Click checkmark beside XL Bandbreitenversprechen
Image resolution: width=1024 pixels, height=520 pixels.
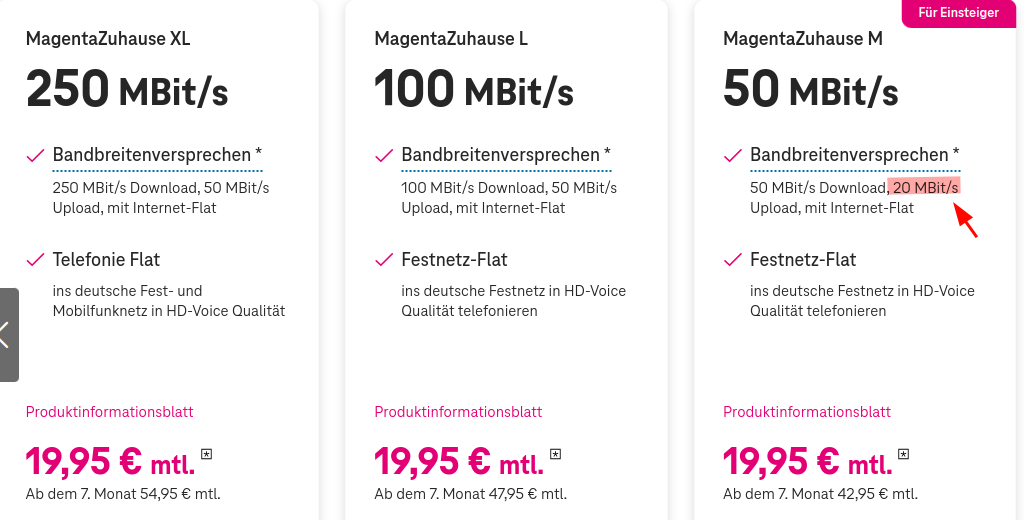point(35,155)
